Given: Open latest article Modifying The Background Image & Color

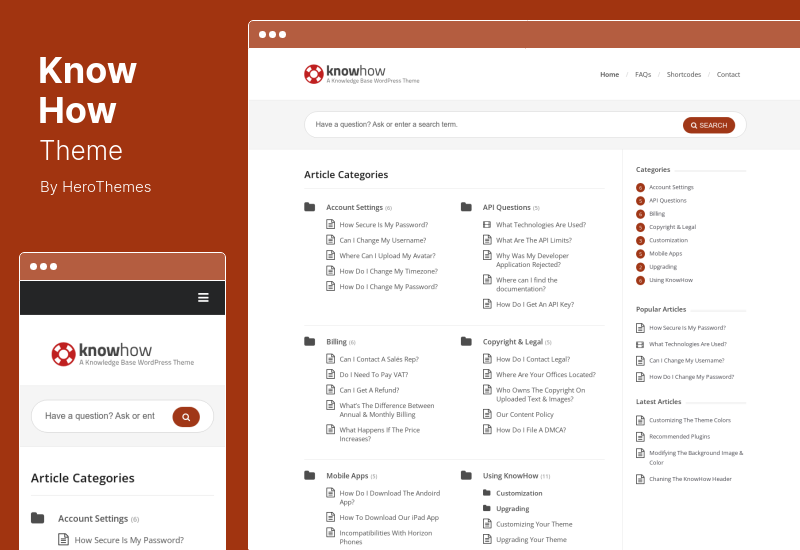Looking at the screenshot, I should [x=695, y=458].
